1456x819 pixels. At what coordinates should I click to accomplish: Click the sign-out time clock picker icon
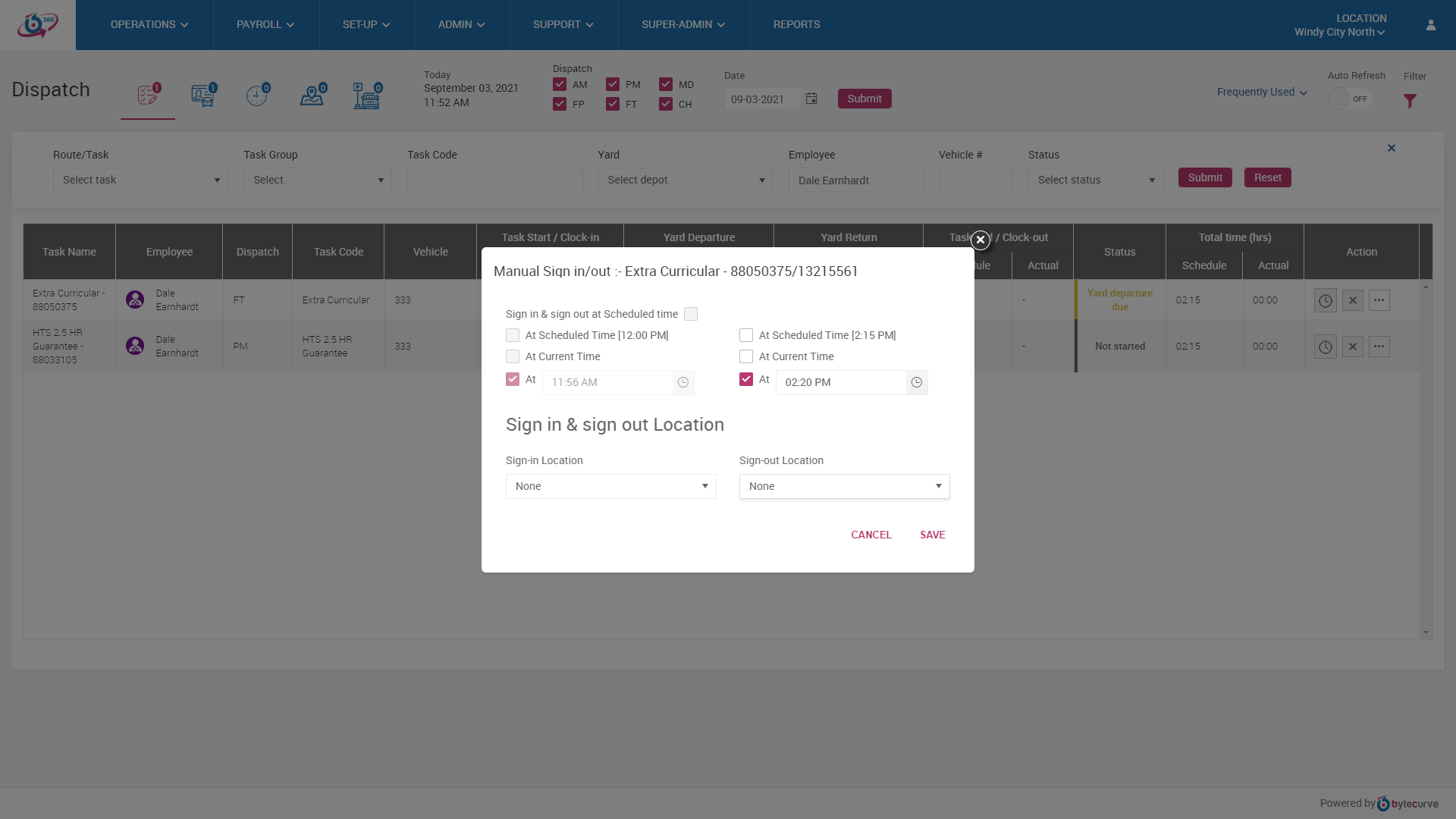click(917, 382)
